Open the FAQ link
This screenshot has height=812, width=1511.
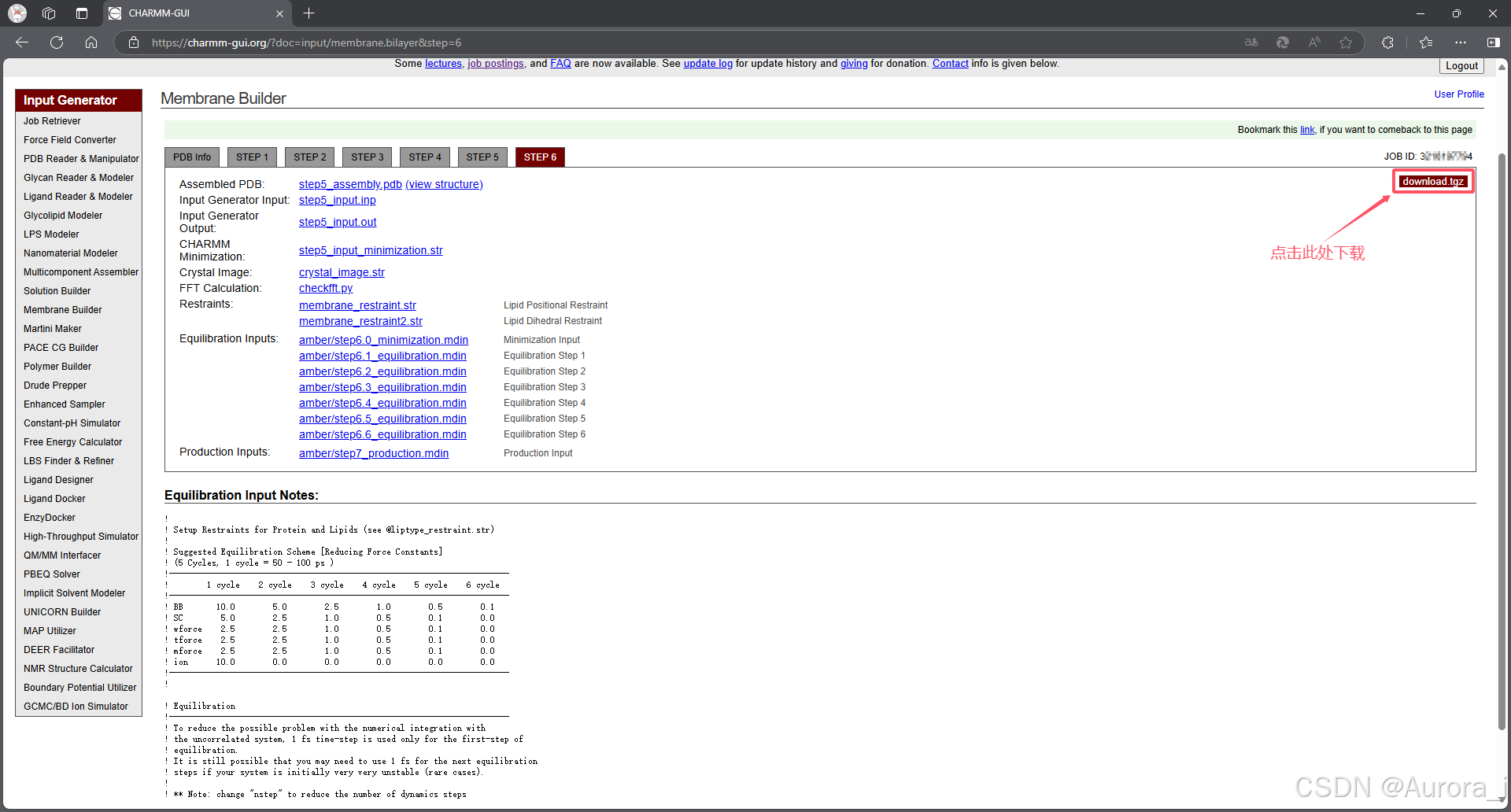tap(560, 64)
